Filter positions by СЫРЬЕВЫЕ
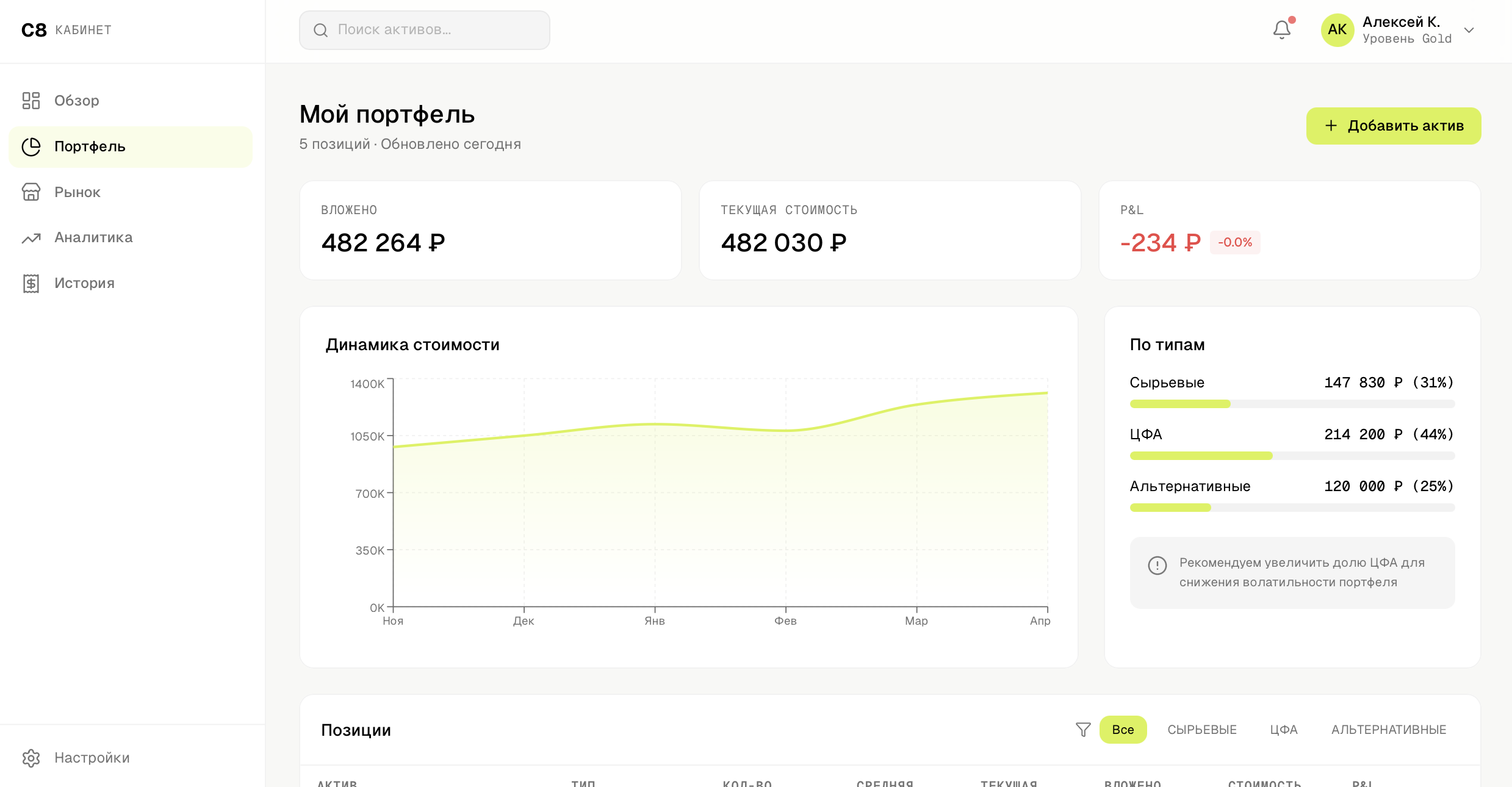The width and height of the screenshot is (1512, 787). [1202, 730]
